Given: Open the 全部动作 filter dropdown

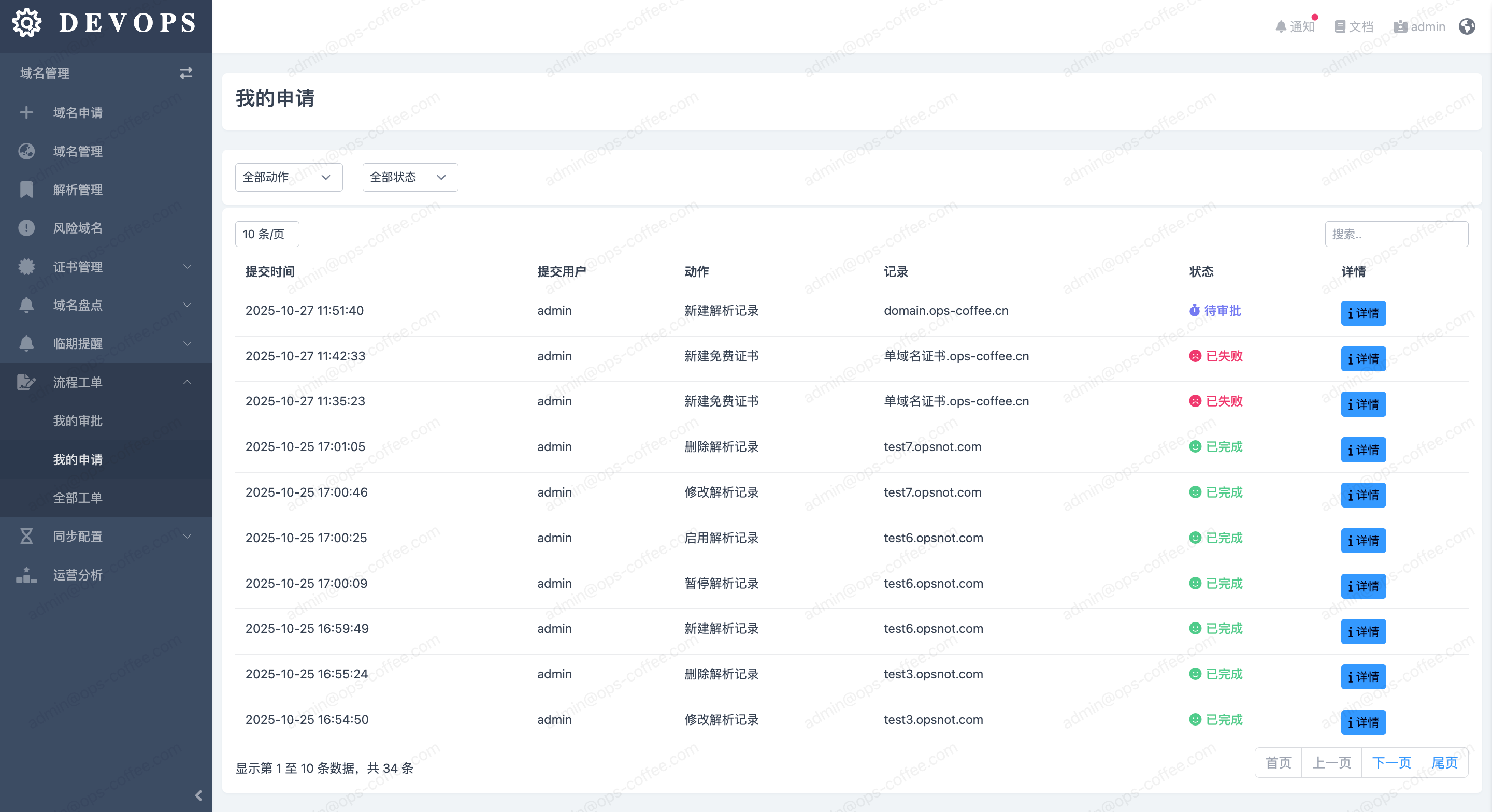Looking at the screenshot, I should [x=289, y=177].
